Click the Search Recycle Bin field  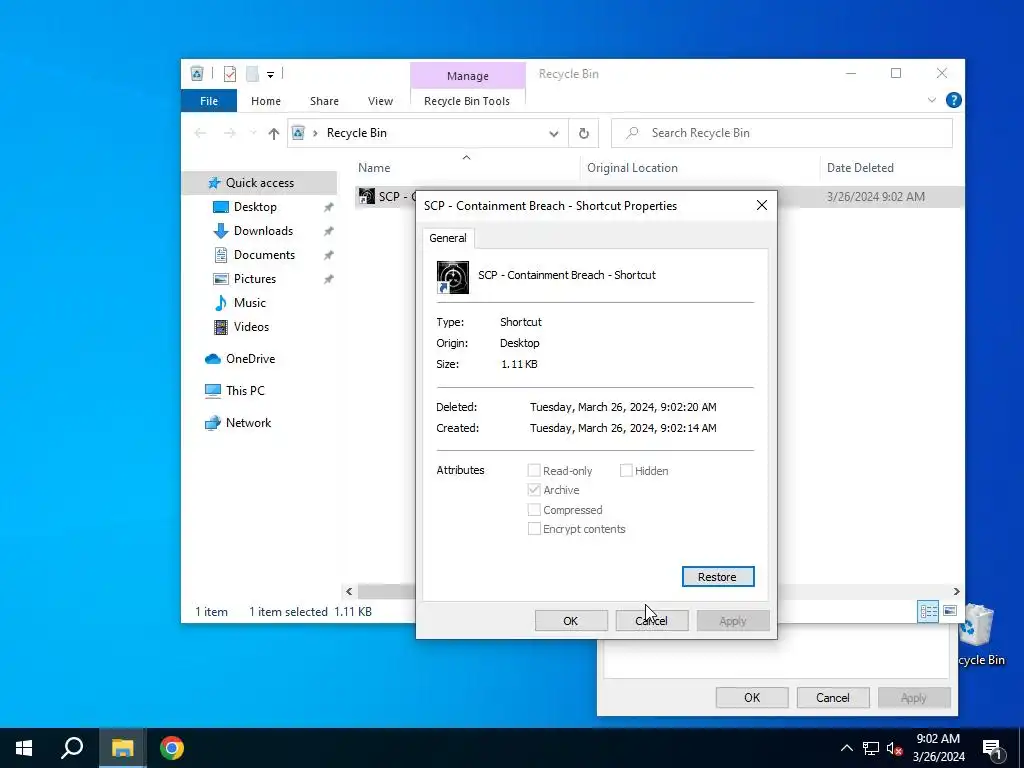pos(782,133)
